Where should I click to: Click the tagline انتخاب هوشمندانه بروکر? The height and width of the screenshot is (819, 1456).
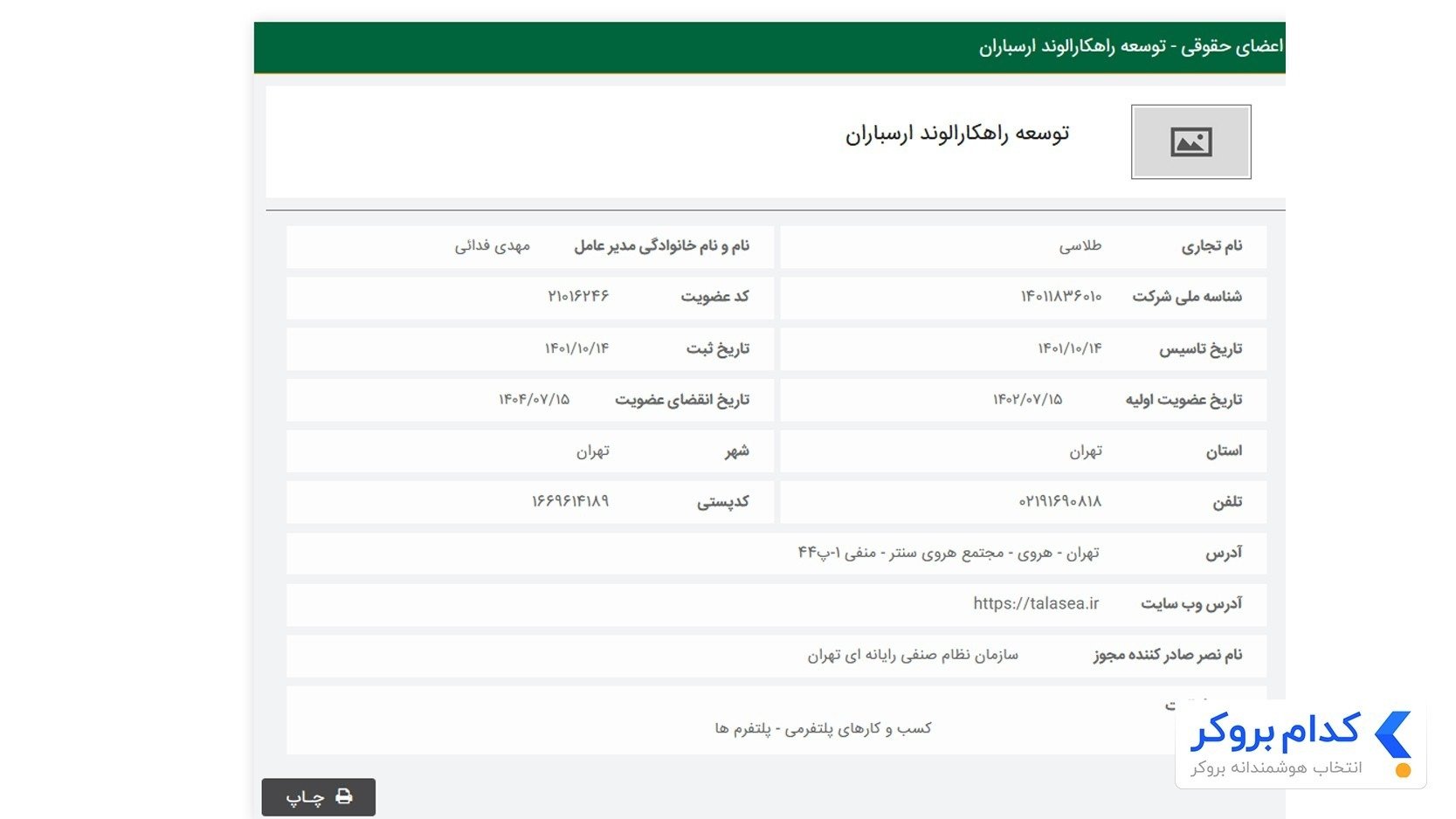[1276, 767]
